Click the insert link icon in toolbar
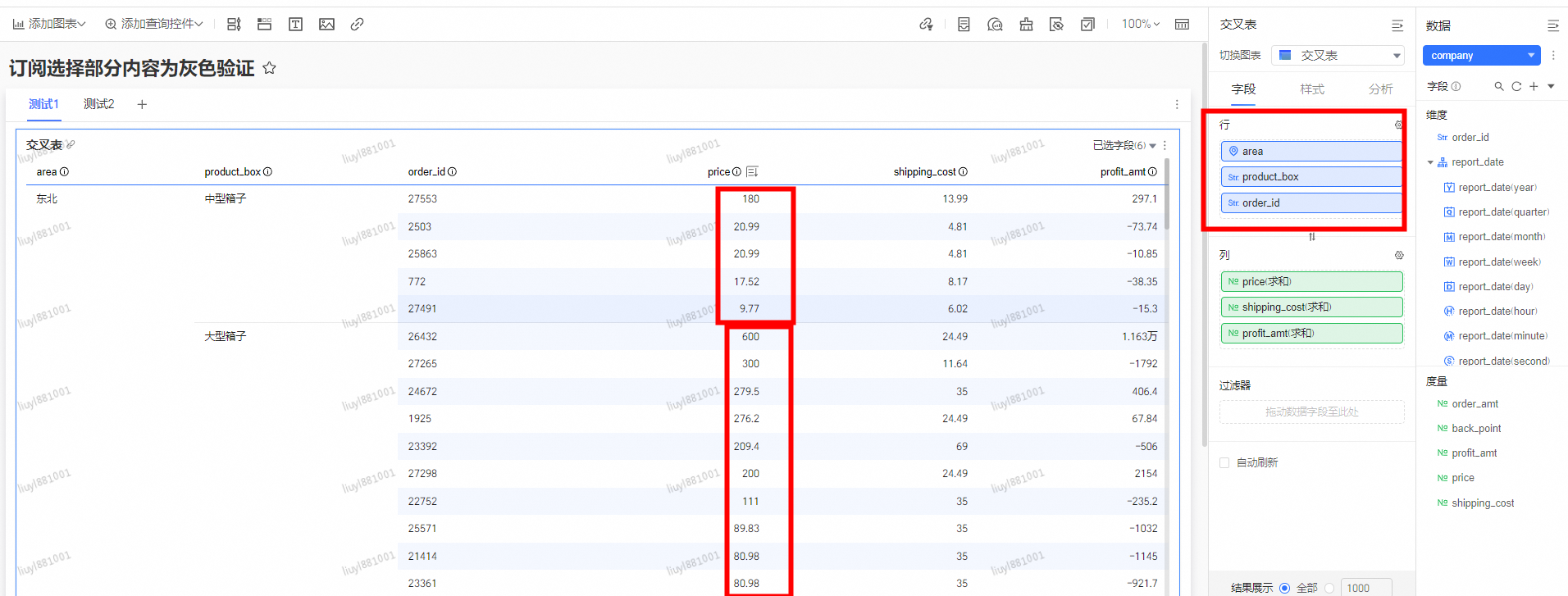Screen dimensions: 1568x596 [x=357, y=25]
